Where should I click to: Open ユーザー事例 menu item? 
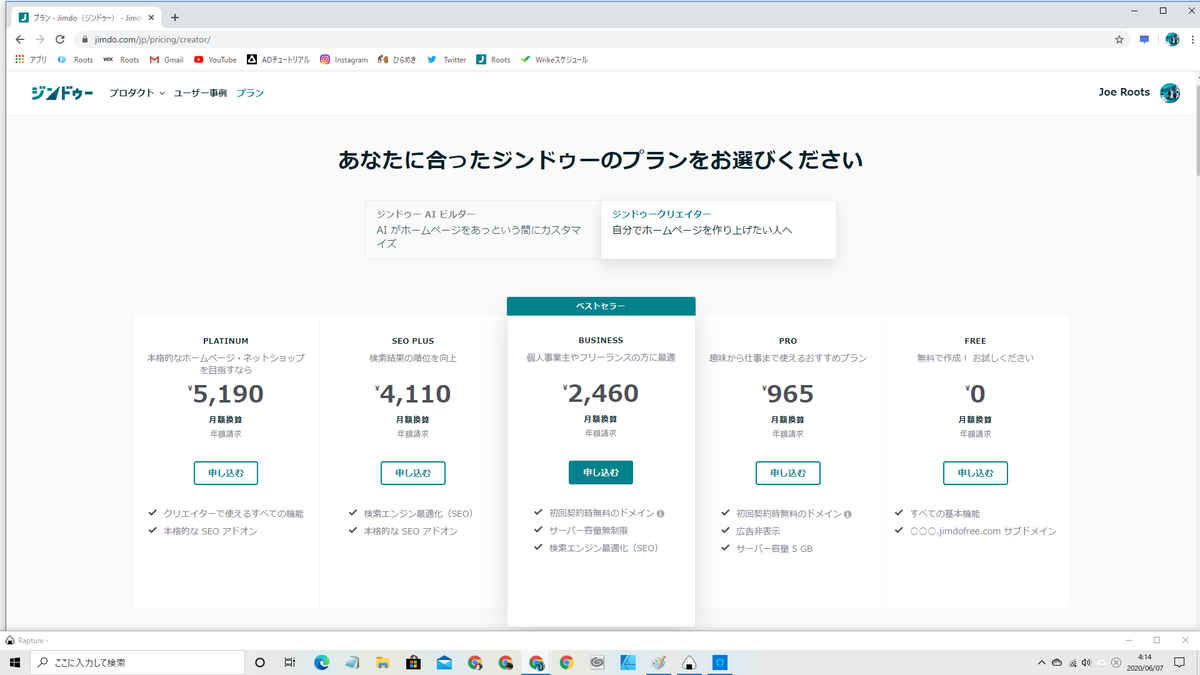(x=200, y=93)
